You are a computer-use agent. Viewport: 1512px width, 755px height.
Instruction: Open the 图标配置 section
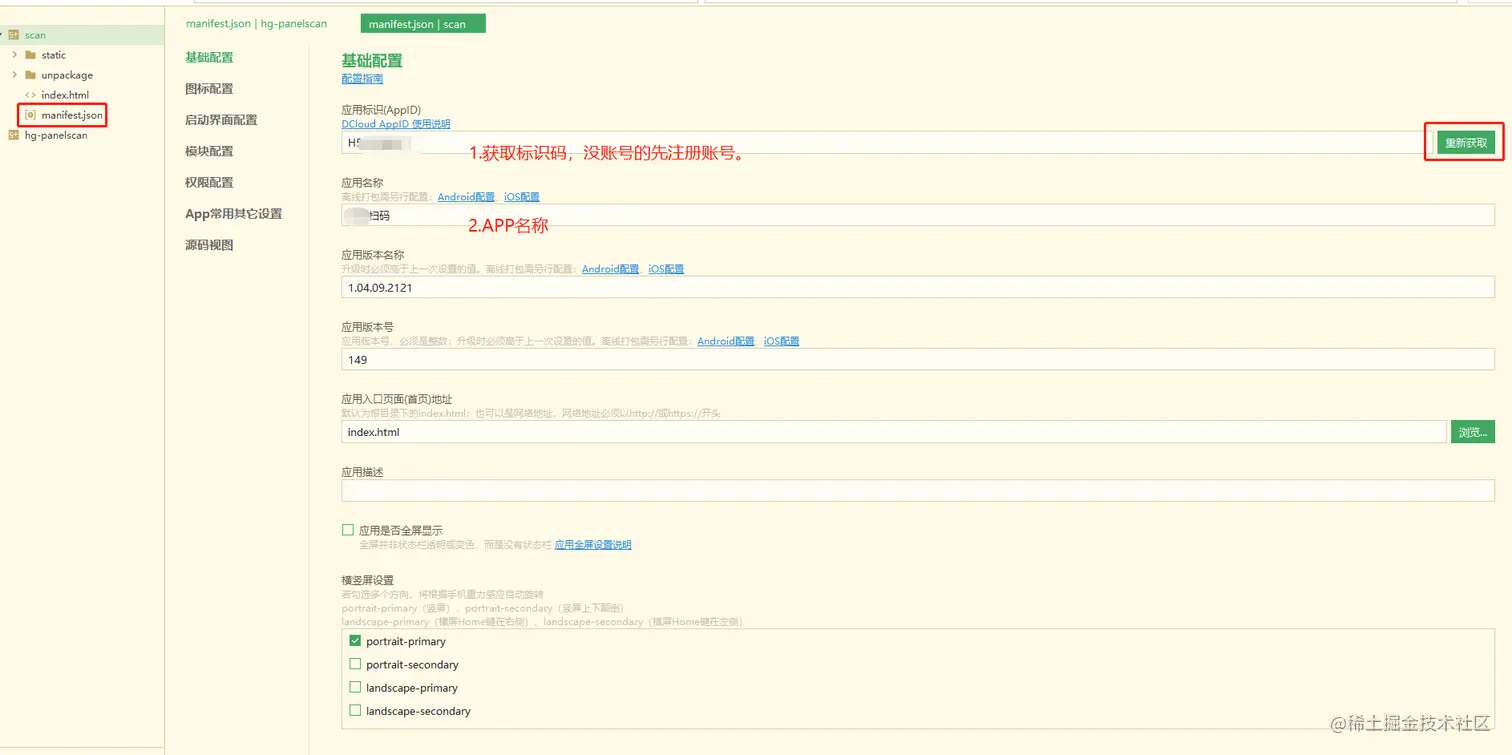pos(209,88)
